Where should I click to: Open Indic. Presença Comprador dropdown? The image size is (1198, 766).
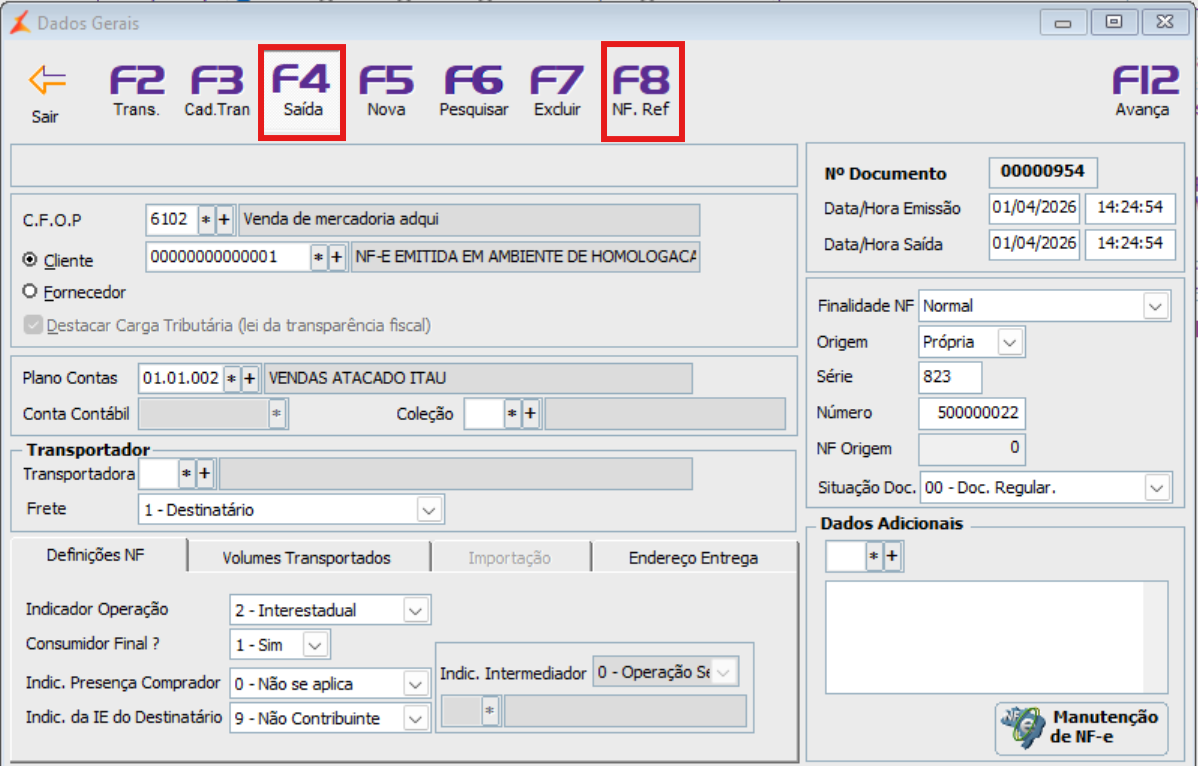click(415, 684)
